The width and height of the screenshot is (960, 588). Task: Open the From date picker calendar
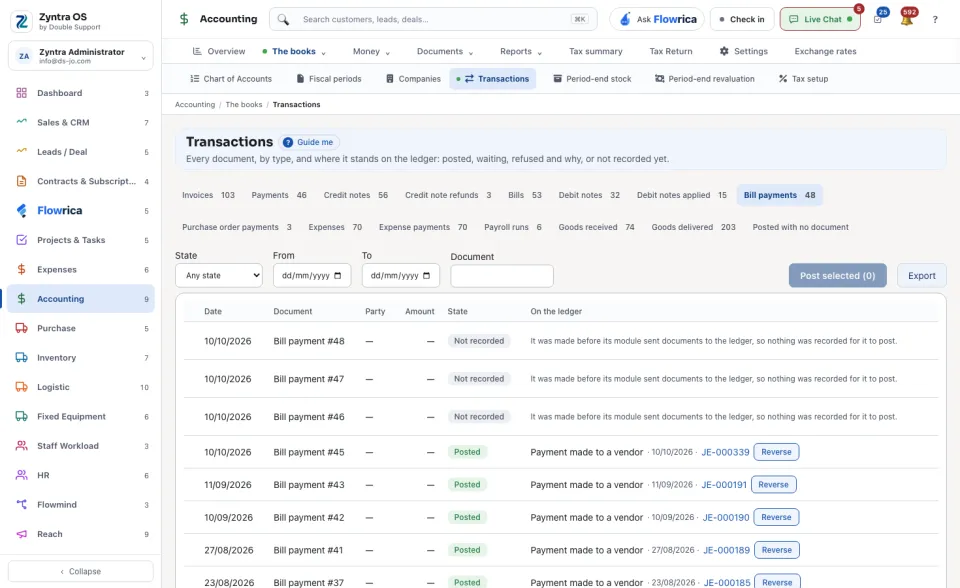pos(337,276)
